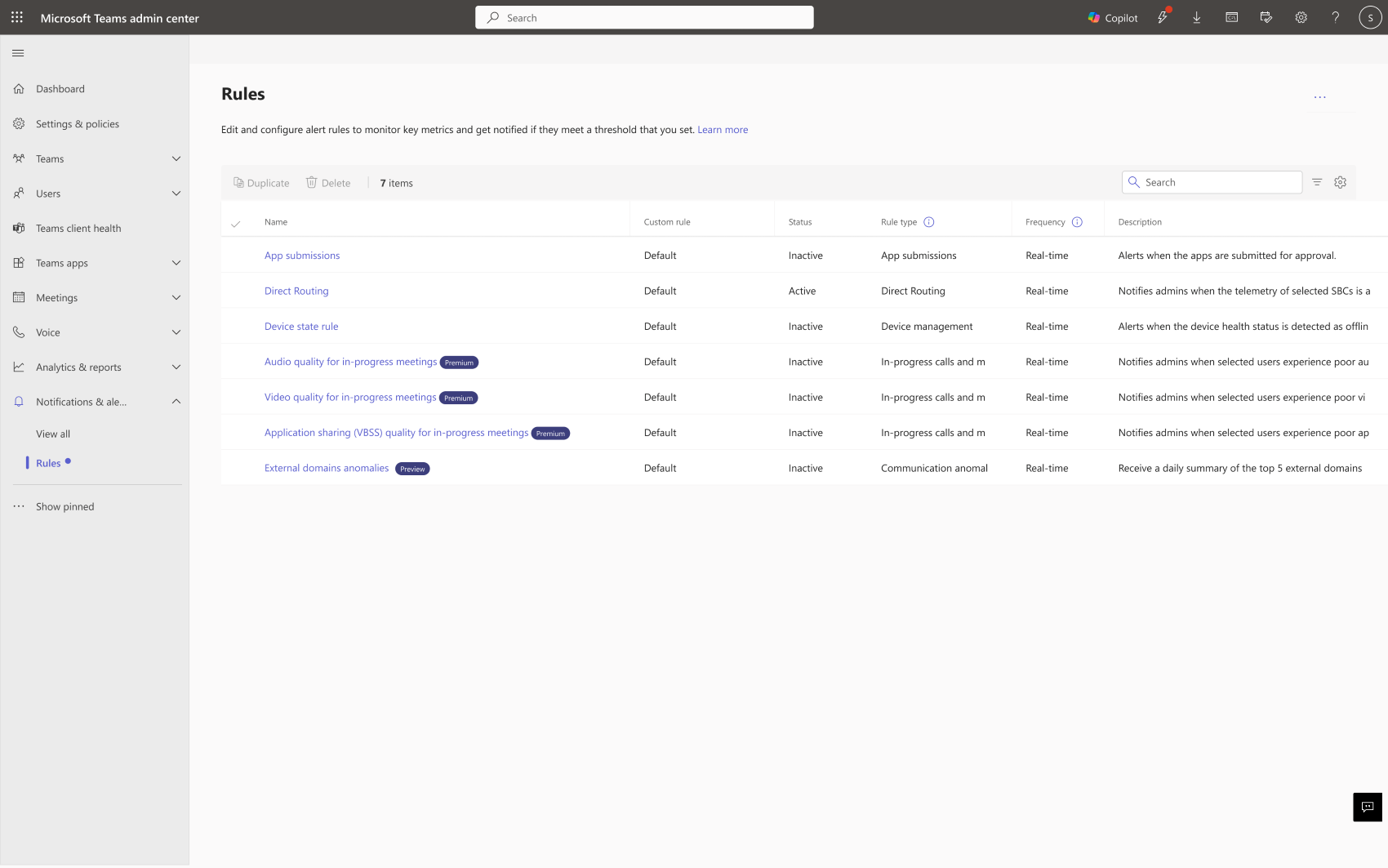Click the lightning bolt notifications icon
Screen dimensions: 1388x868
[x=1163, y=17]
